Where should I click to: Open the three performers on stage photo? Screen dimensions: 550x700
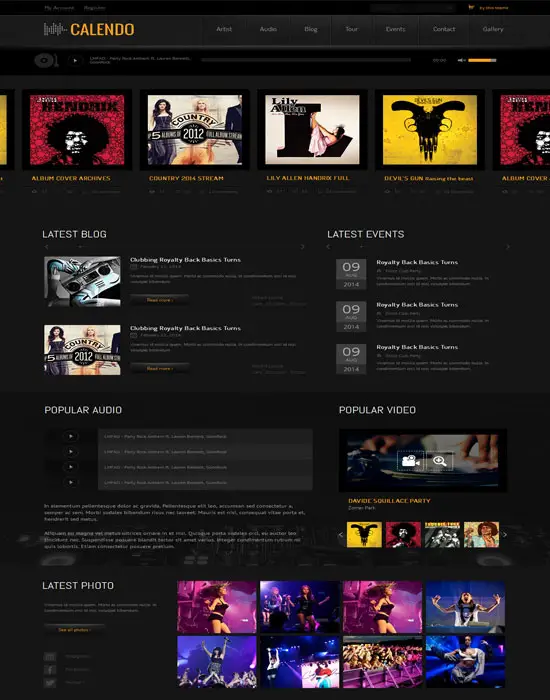300,607
